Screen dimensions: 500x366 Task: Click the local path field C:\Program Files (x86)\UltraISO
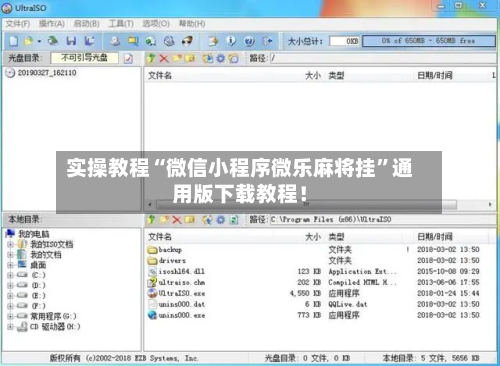coord(383,219)
